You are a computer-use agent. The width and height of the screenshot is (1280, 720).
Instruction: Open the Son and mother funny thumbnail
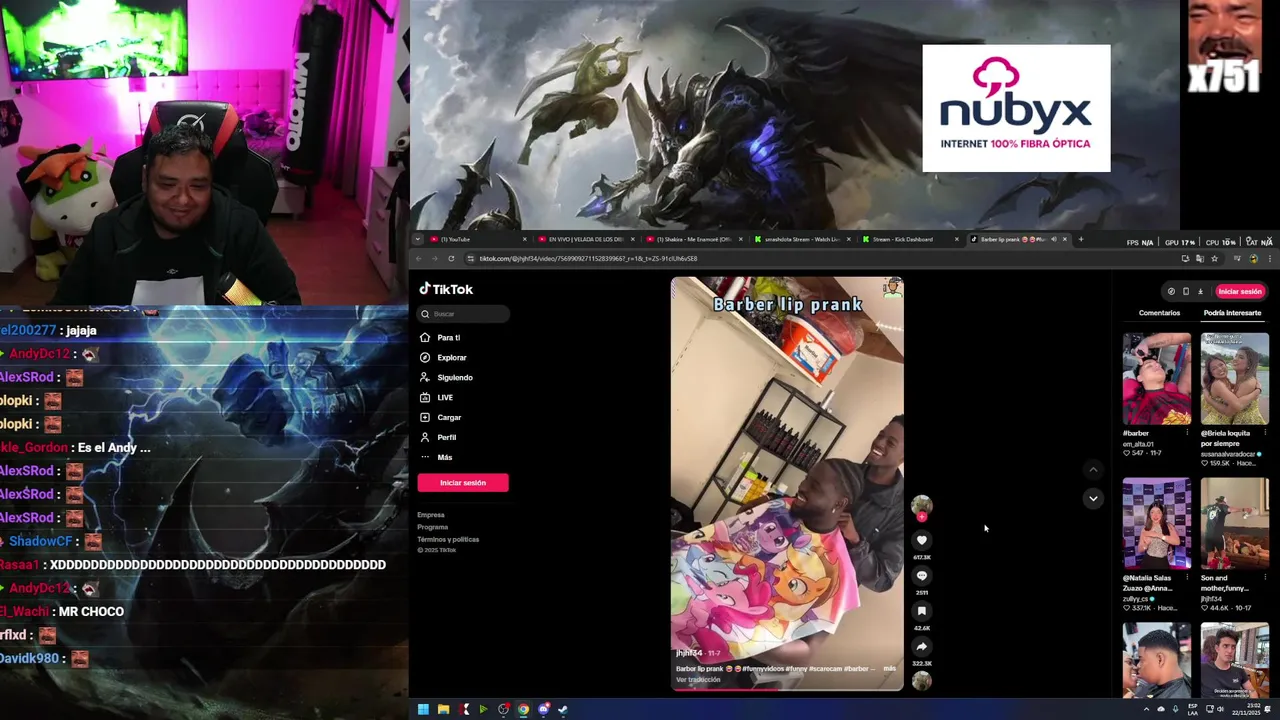[x=1234, y=523]
